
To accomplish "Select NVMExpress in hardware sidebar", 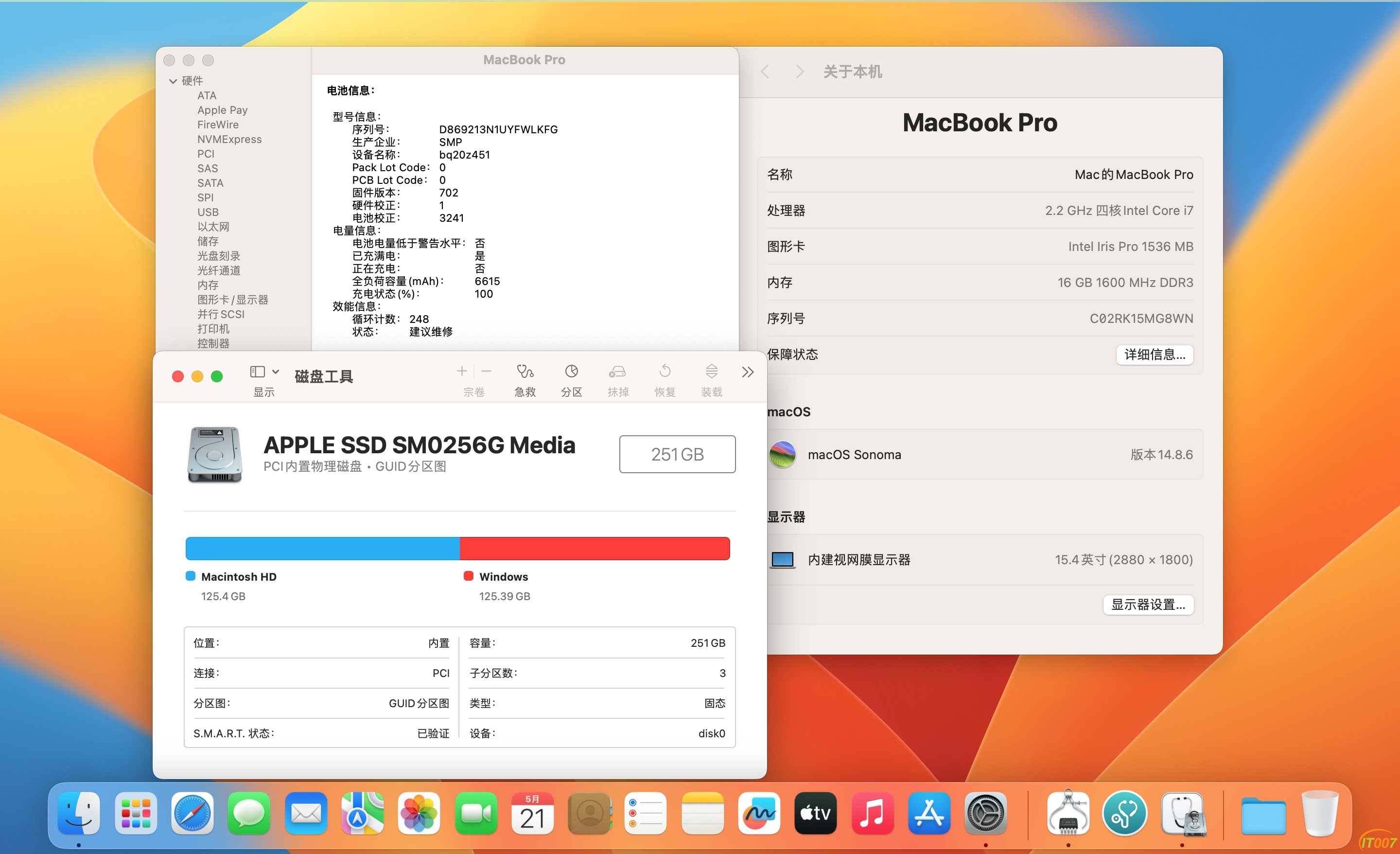I will click(229, 139).
